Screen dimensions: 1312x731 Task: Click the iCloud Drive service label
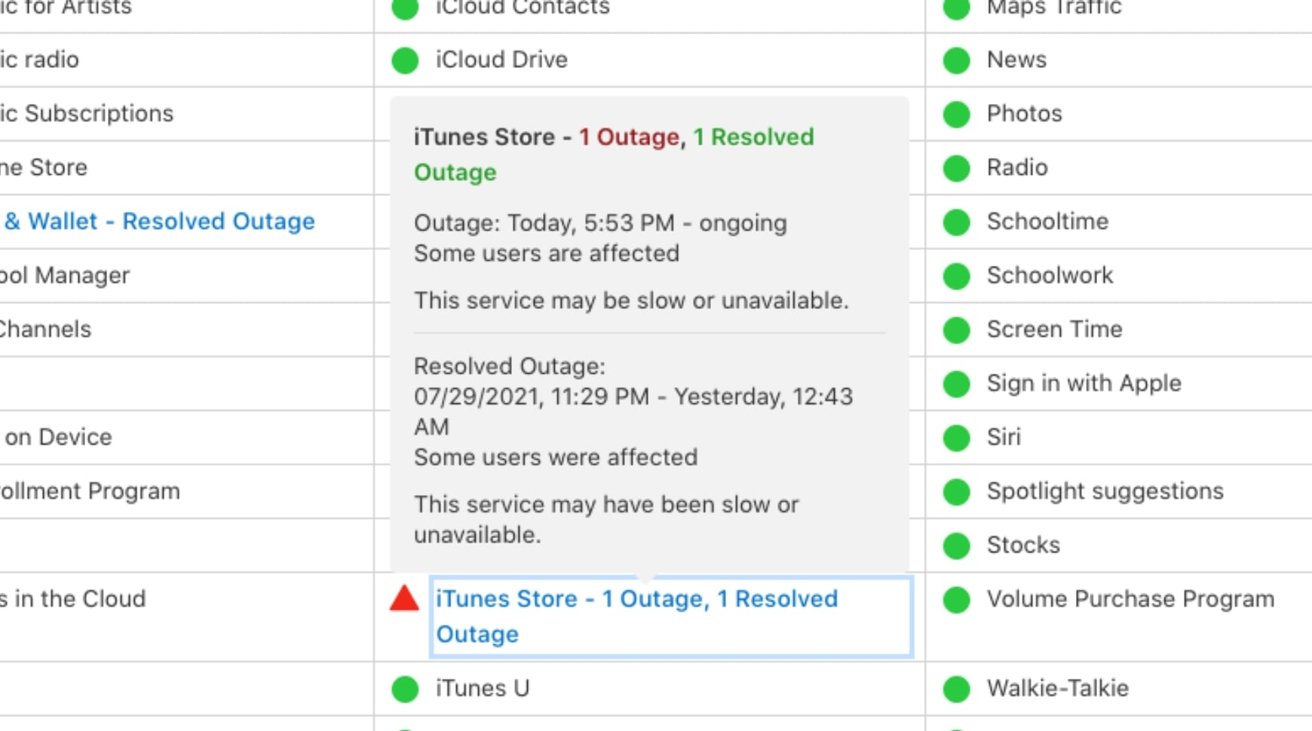pyautogui.click(x=501, y=60)
